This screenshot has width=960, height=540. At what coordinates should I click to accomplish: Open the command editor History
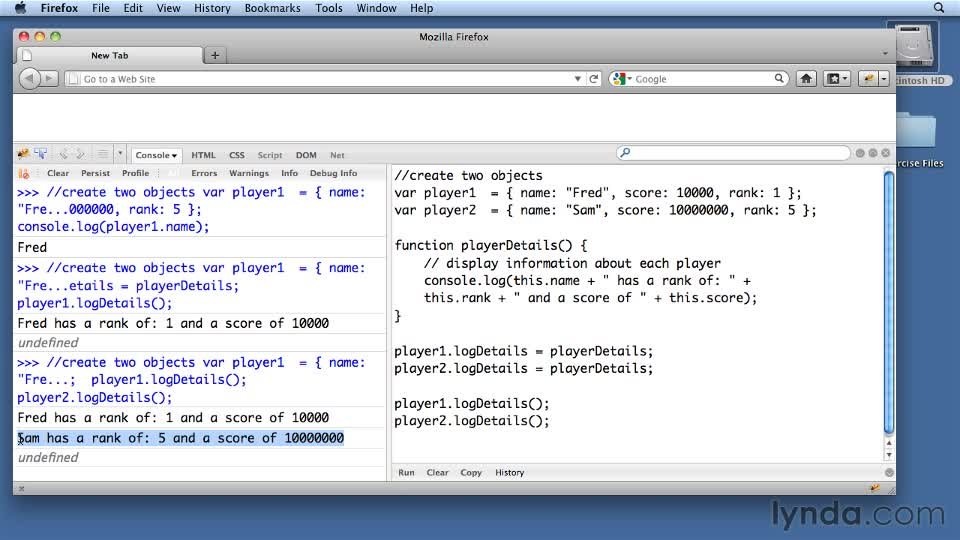point(509,473)
